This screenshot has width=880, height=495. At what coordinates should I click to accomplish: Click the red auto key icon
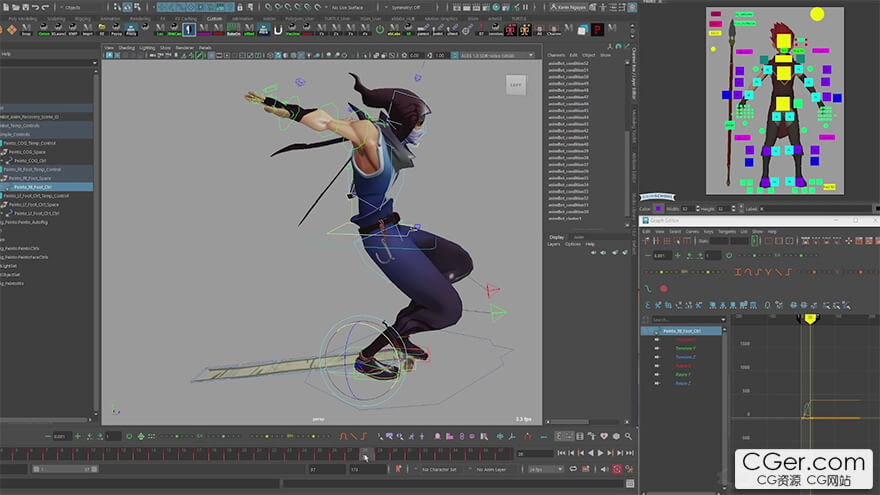[x=617, y=469]
